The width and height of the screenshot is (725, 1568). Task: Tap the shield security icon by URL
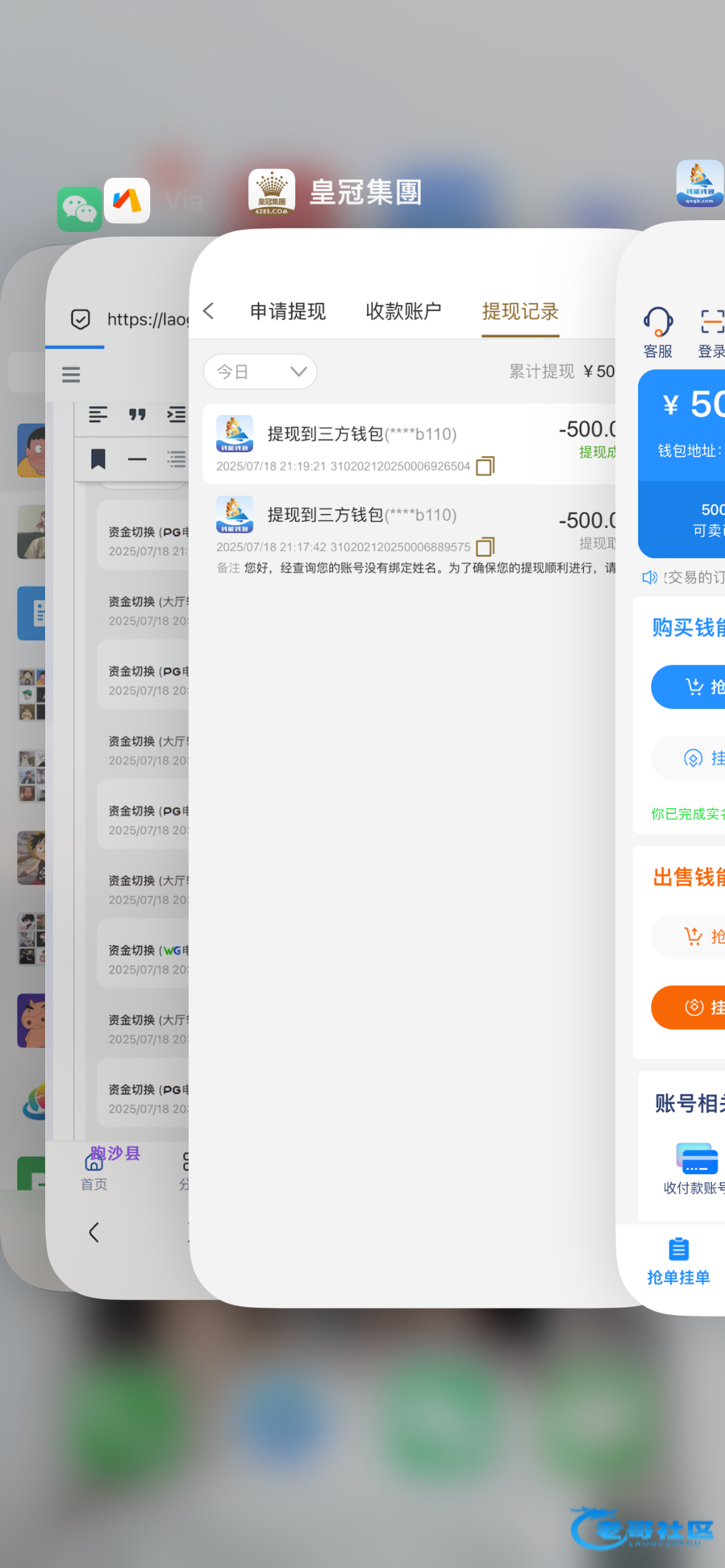[80, 319]
